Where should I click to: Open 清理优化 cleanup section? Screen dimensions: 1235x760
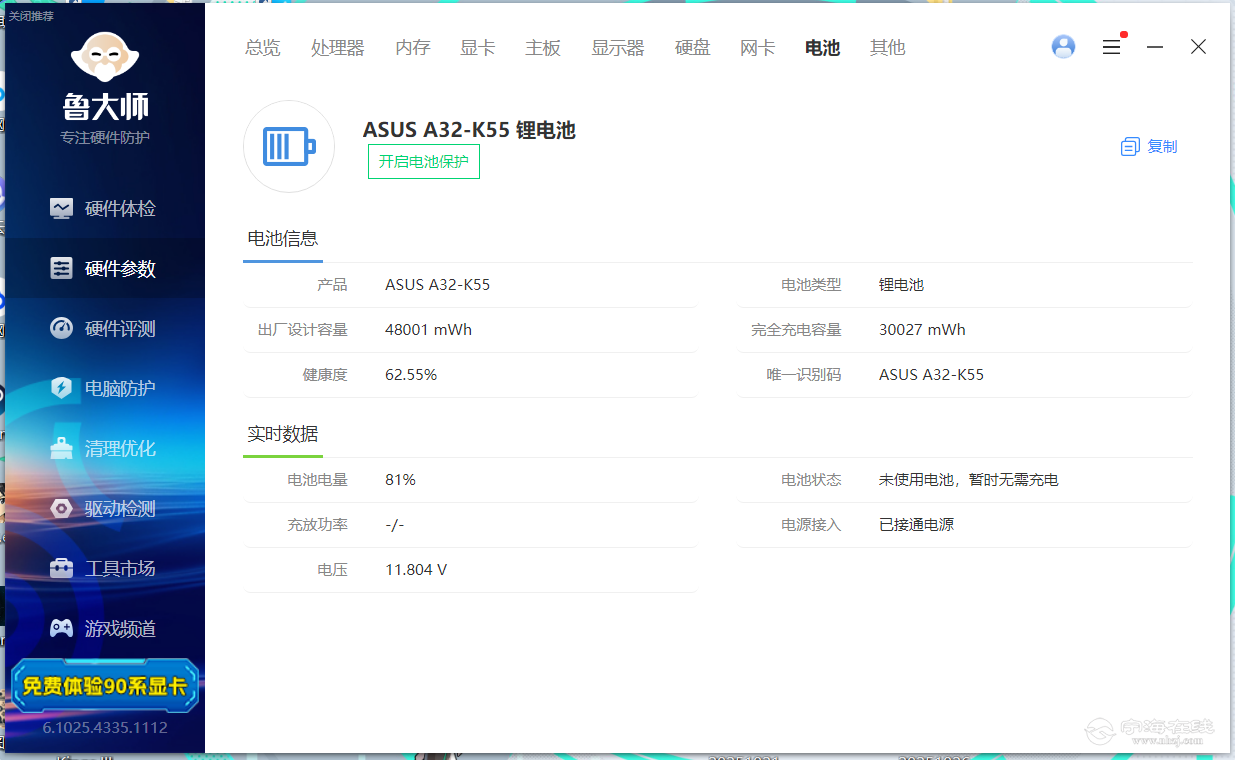[x=105, y=449]
